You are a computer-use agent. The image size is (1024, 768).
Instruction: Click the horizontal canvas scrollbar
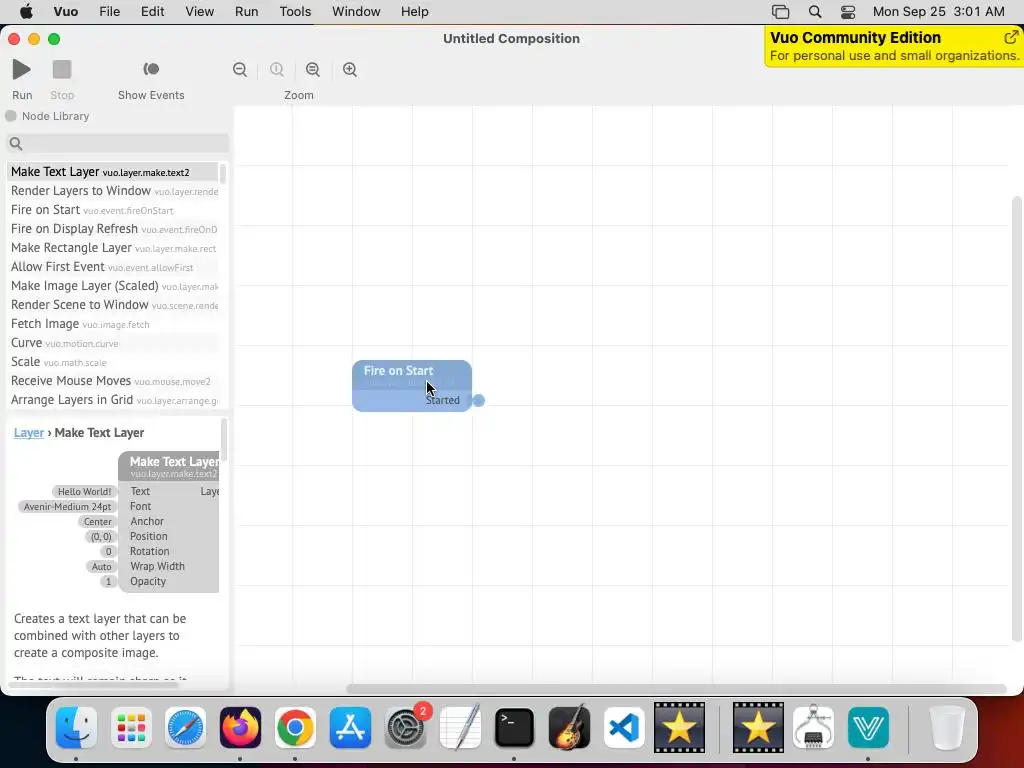click(x=676, y=688)
